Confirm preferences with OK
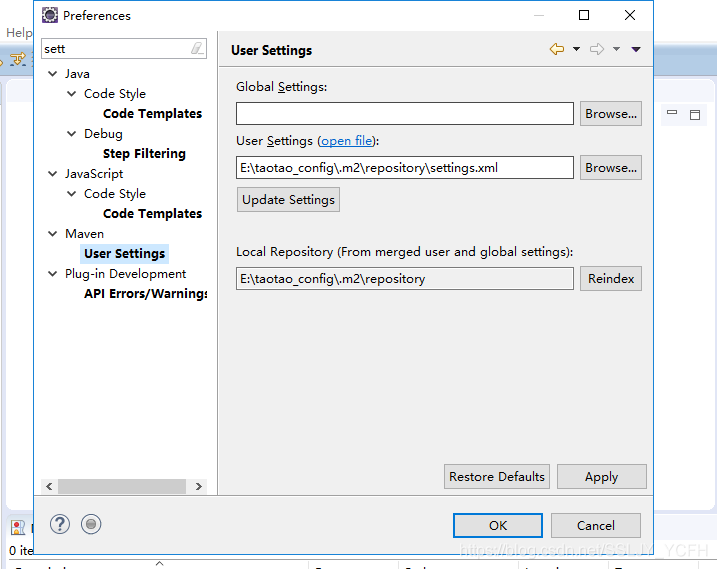This screenshot has width=717, height=569. point(498,526)
